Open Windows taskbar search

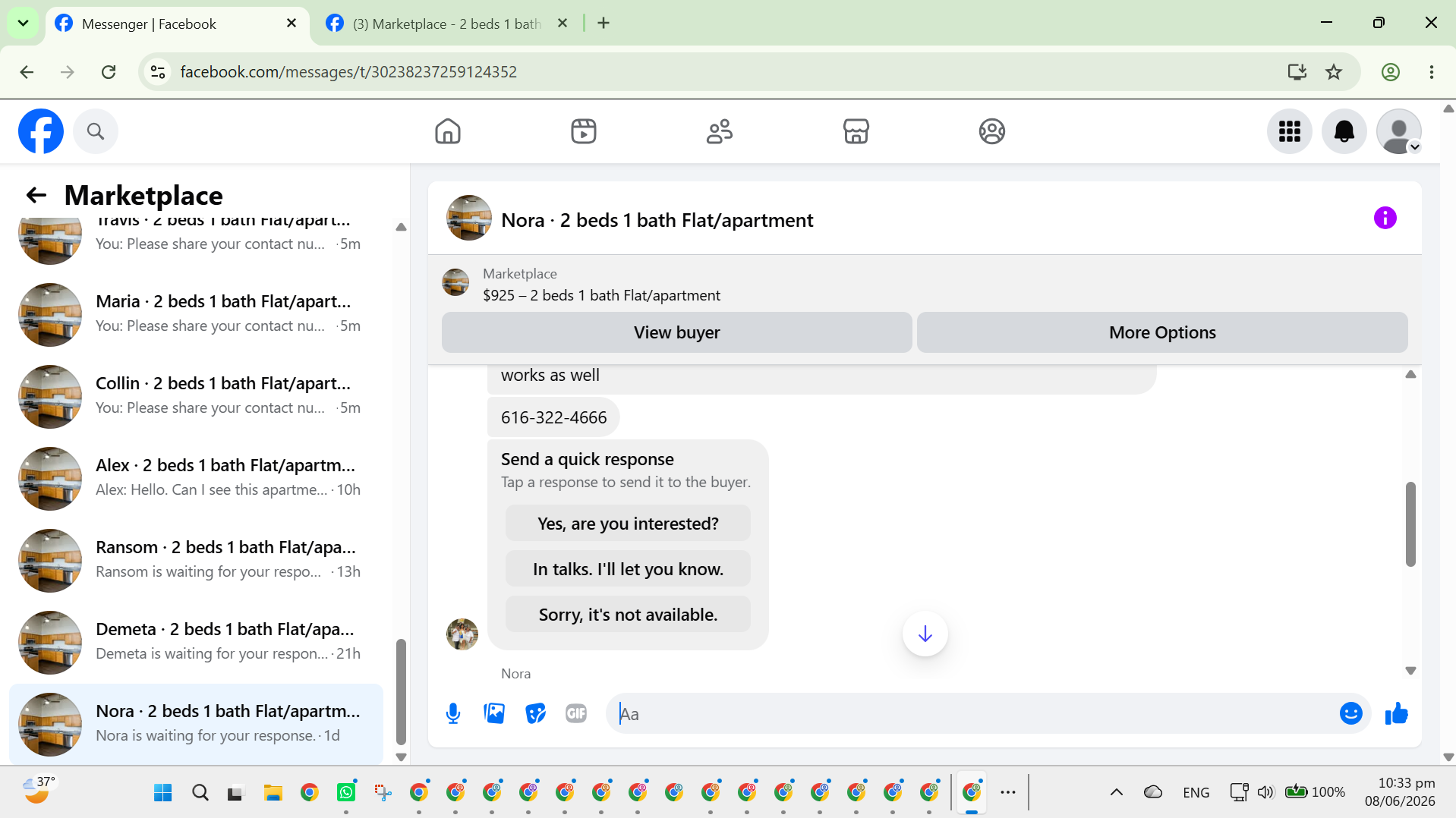(200, 793)
